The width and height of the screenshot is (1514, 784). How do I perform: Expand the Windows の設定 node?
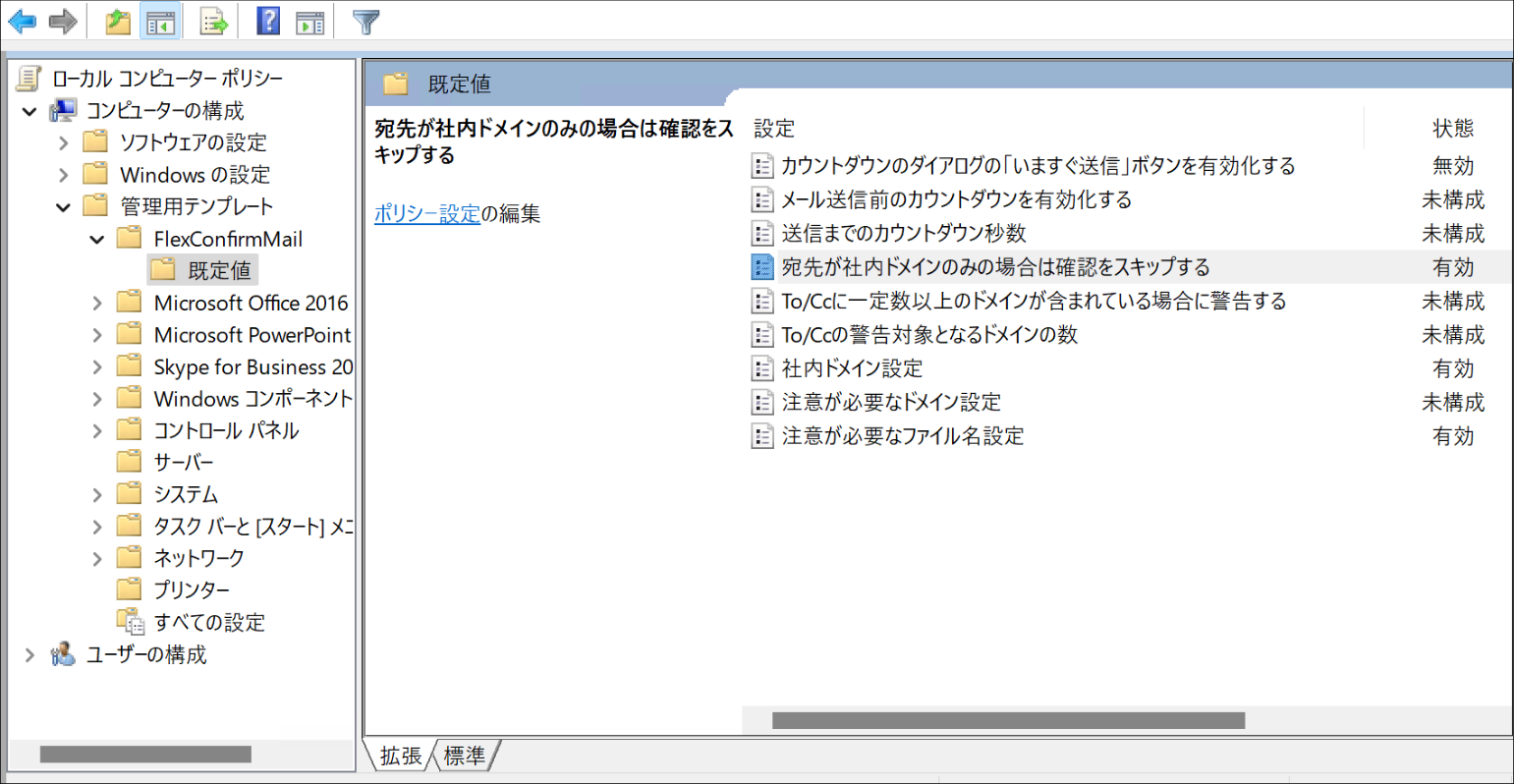point(63,175)
